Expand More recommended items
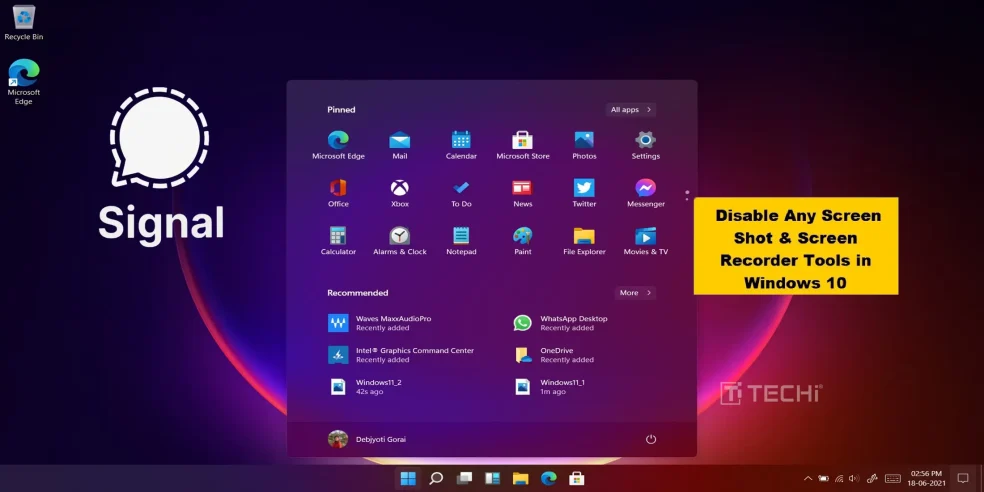This screenshot has width=984, height=492. pyautogui.click(x=635, y=293)
